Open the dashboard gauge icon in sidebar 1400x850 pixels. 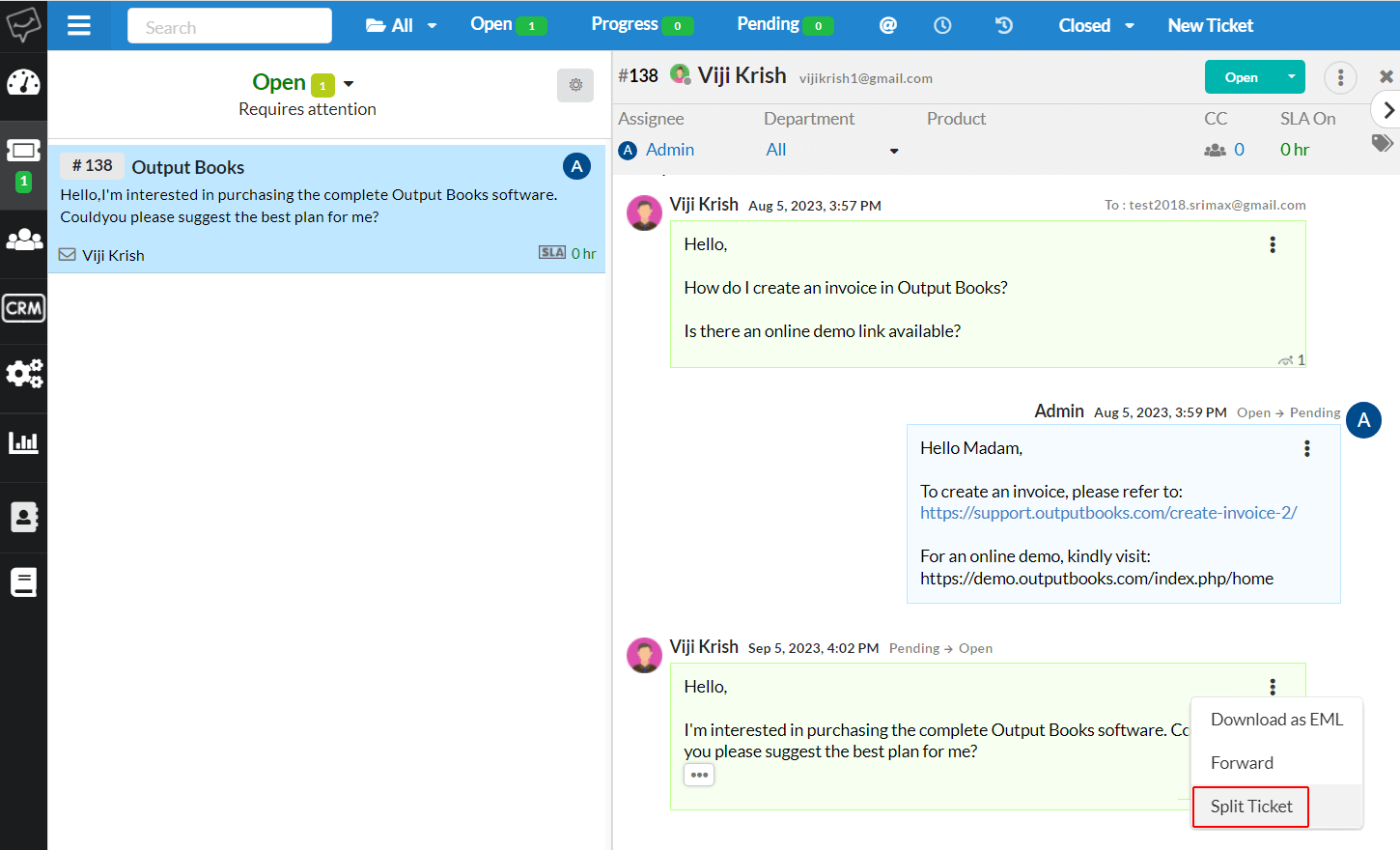coord(23,83)
